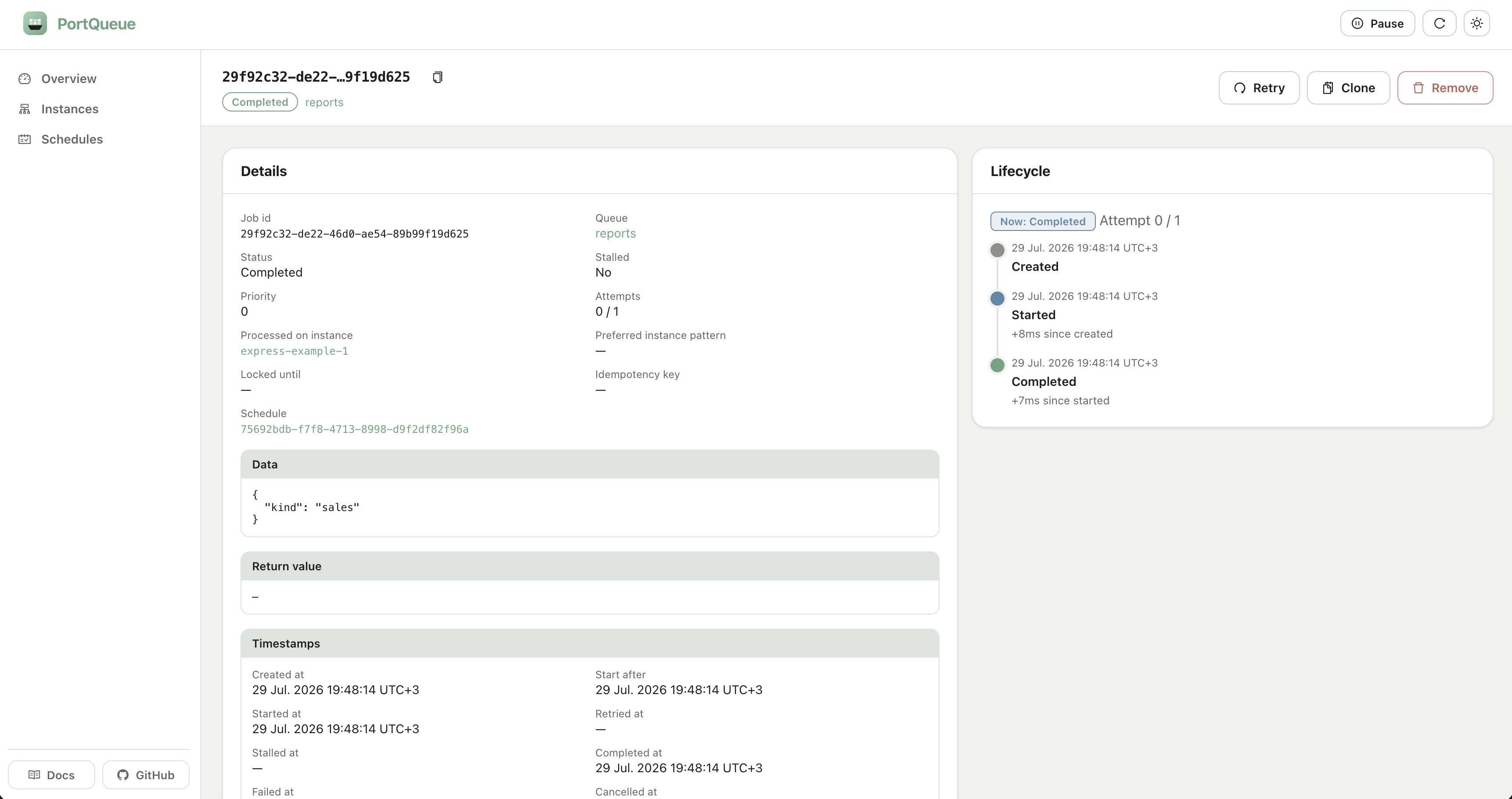Click the Stalled value 'No'

(603, 272)
